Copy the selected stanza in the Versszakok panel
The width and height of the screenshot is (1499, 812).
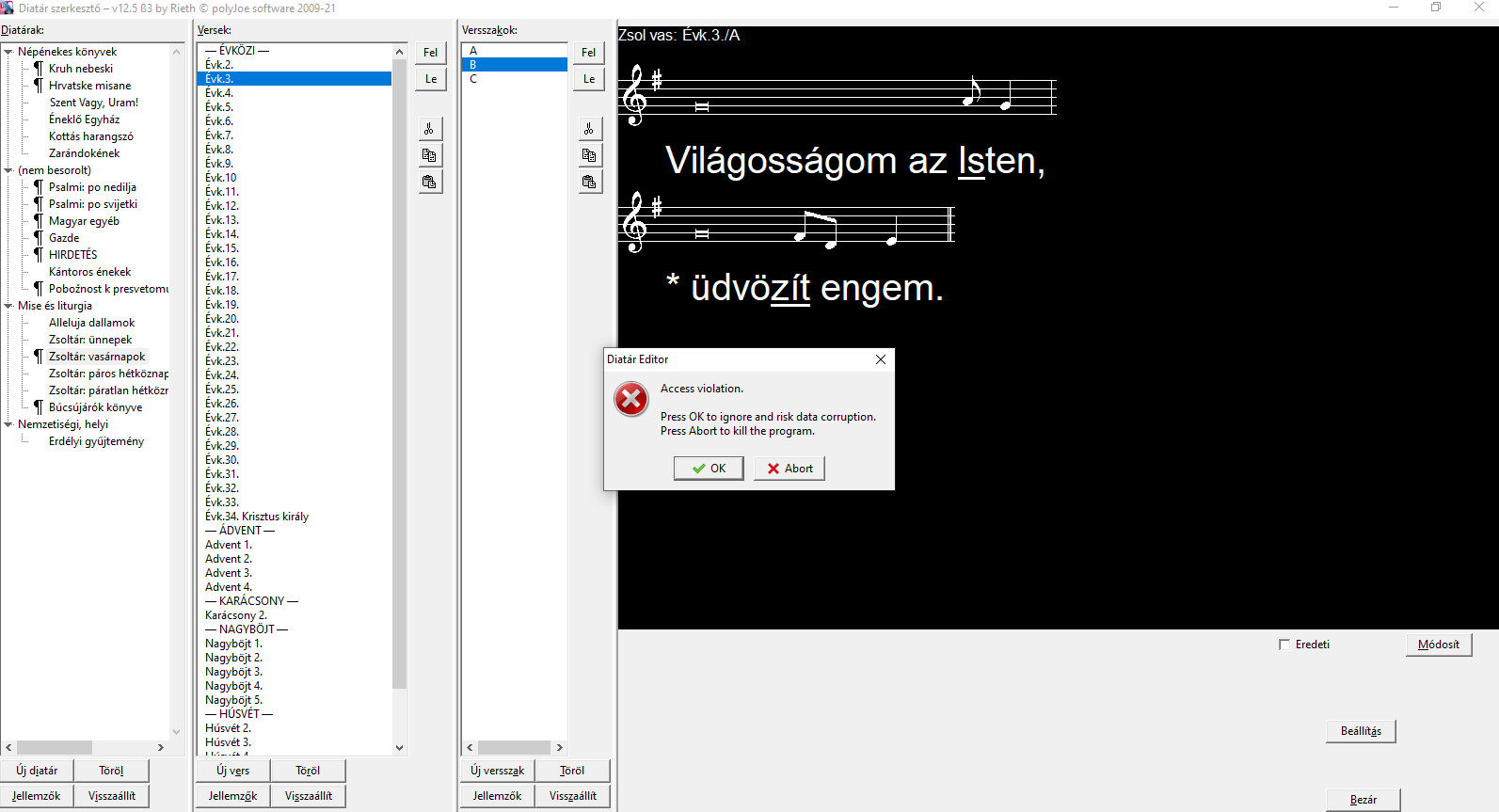pyautogui.click(x=589, y=155)
